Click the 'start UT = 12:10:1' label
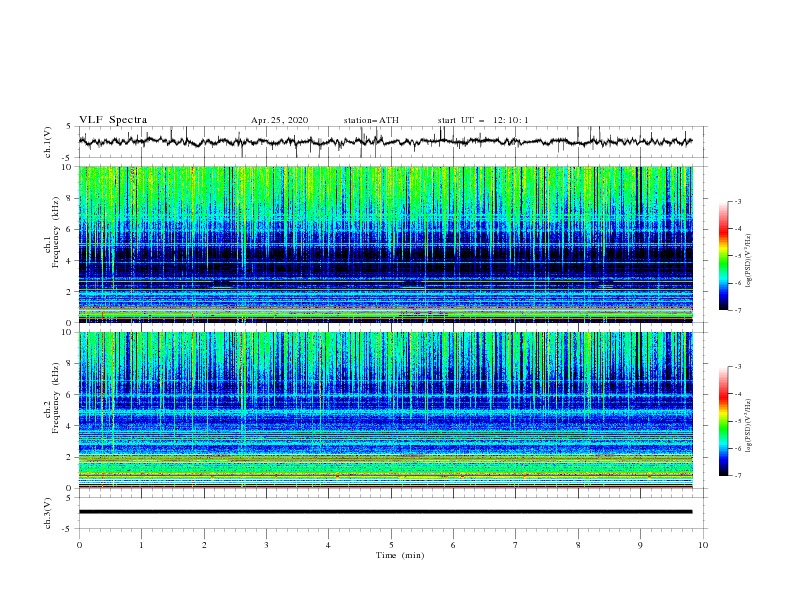Screen dimensions: 792x612 [483, 120]
